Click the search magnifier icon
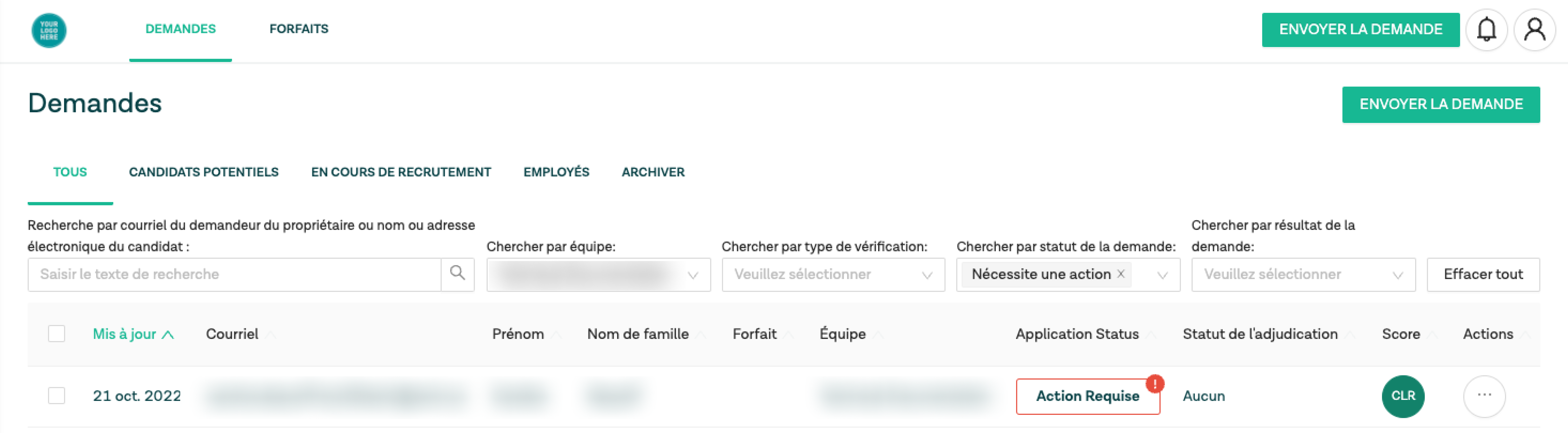The image size is (1568, 433). (457, 274)
